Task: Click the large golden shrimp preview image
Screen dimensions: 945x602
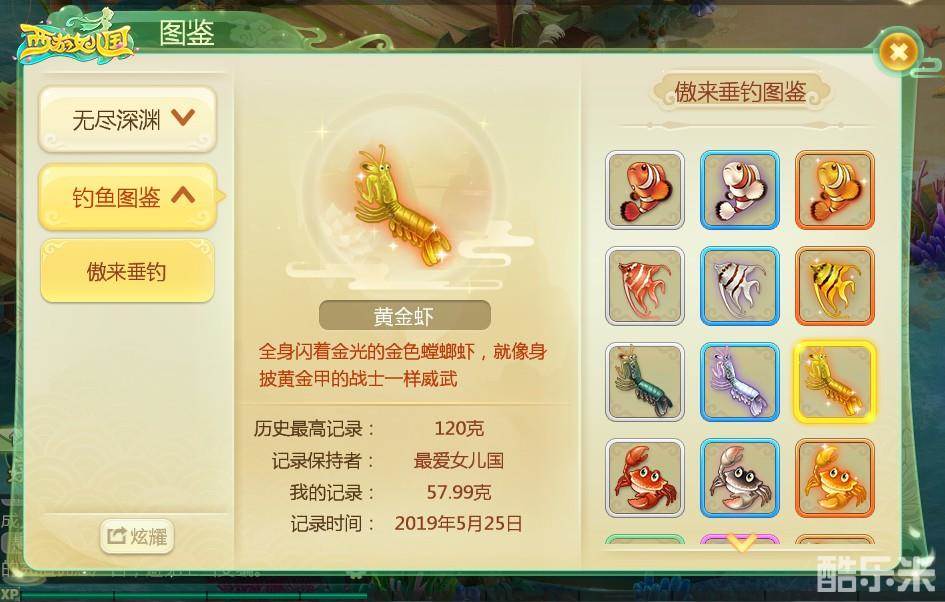Action: click(400, 207)
